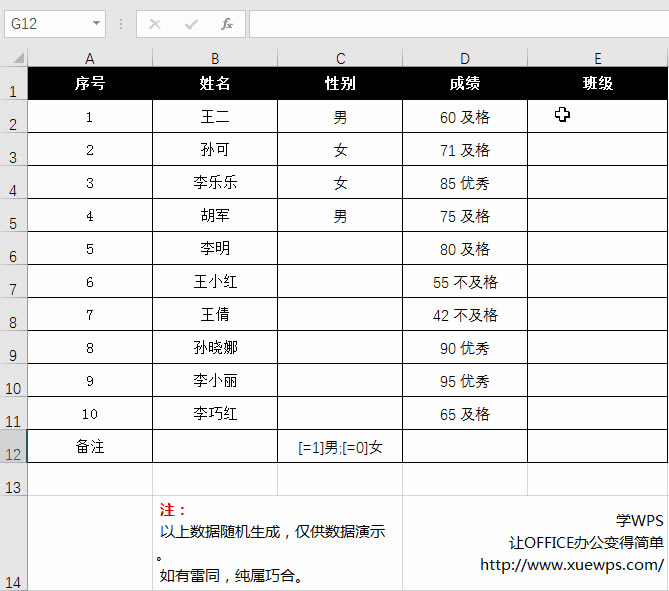Select the cell containing 王倩

pyautogui.click(x=215, y=314)
